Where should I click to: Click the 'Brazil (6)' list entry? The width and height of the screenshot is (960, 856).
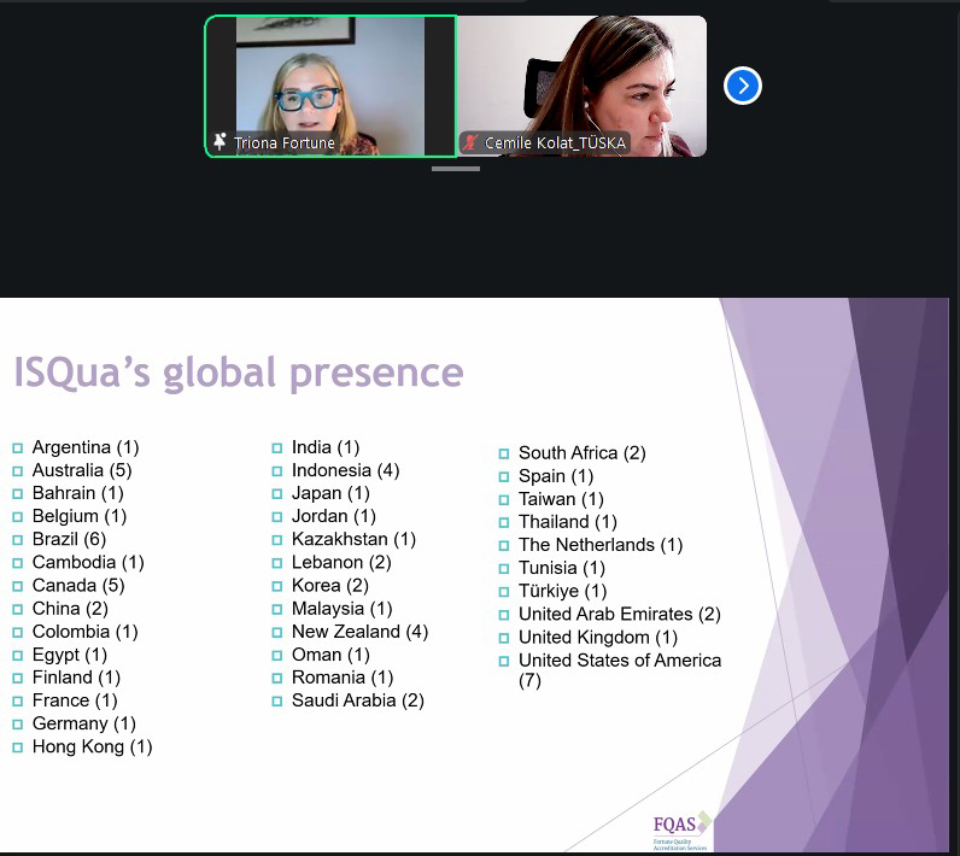click(x=69, y=539)
